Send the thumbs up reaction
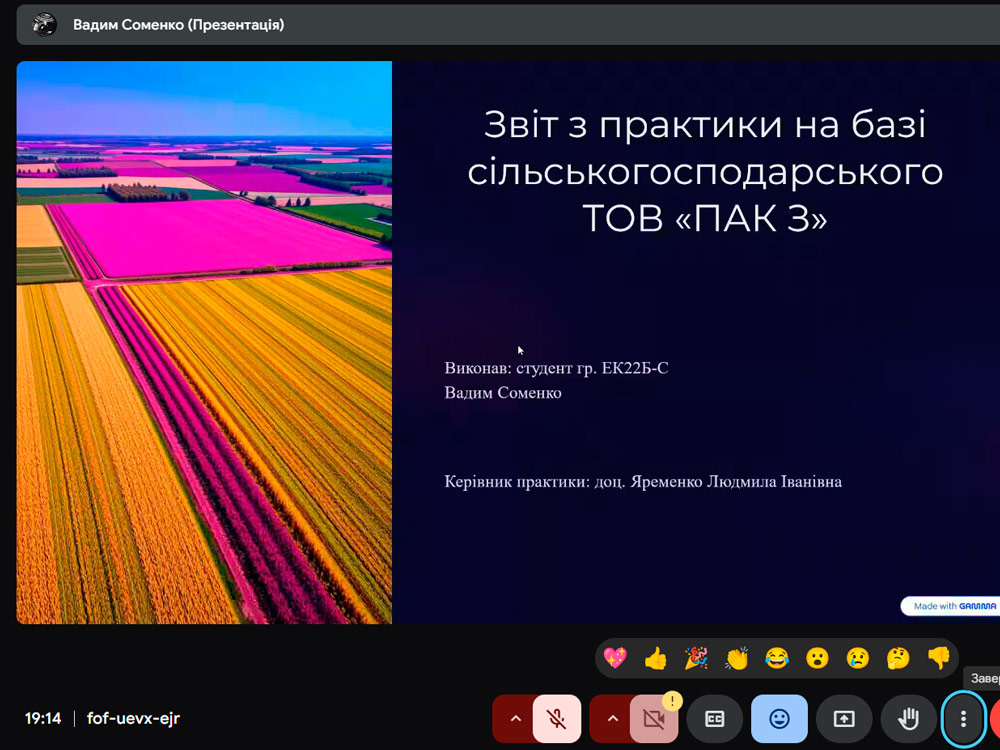 coord(656,658)
